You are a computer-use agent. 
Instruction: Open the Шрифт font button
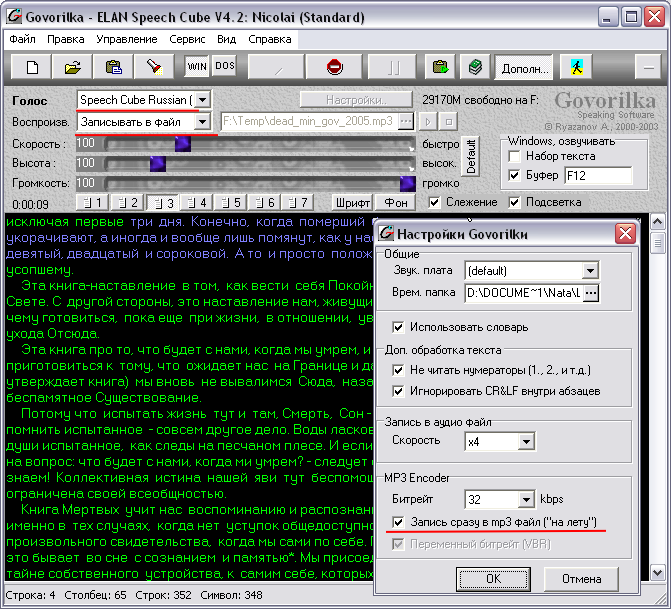(x=353, y=202)
